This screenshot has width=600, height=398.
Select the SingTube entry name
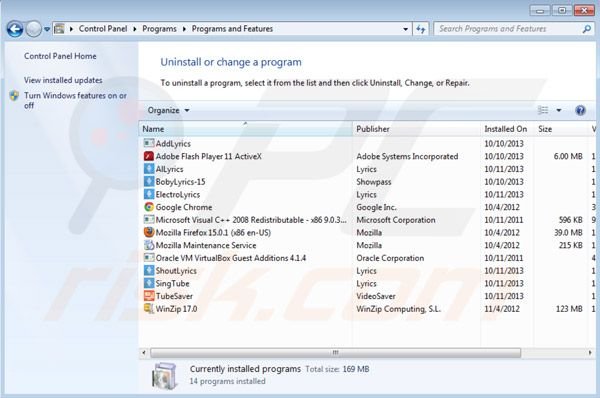tap(172, 283)
